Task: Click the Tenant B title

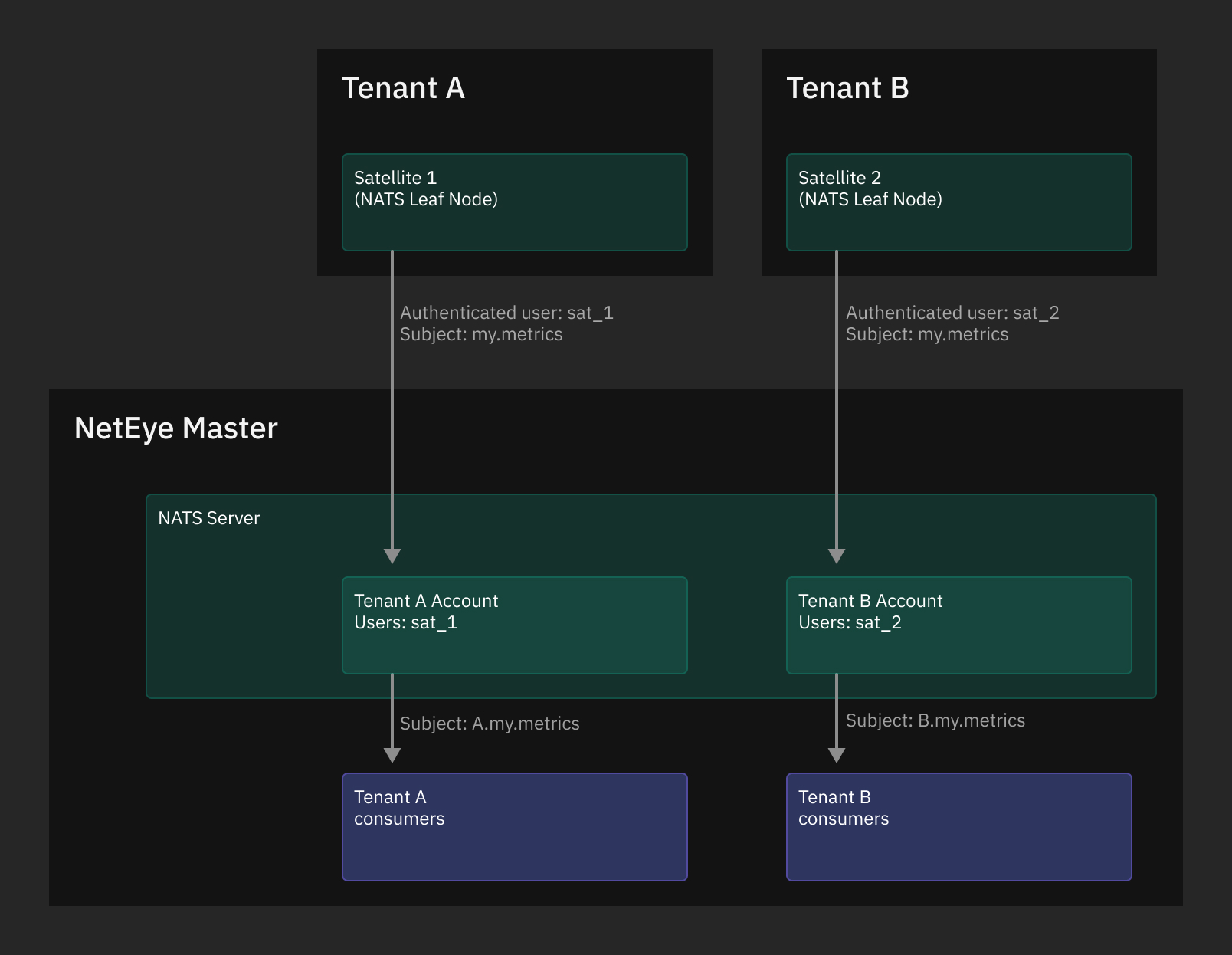Action: tap(847, 88)
